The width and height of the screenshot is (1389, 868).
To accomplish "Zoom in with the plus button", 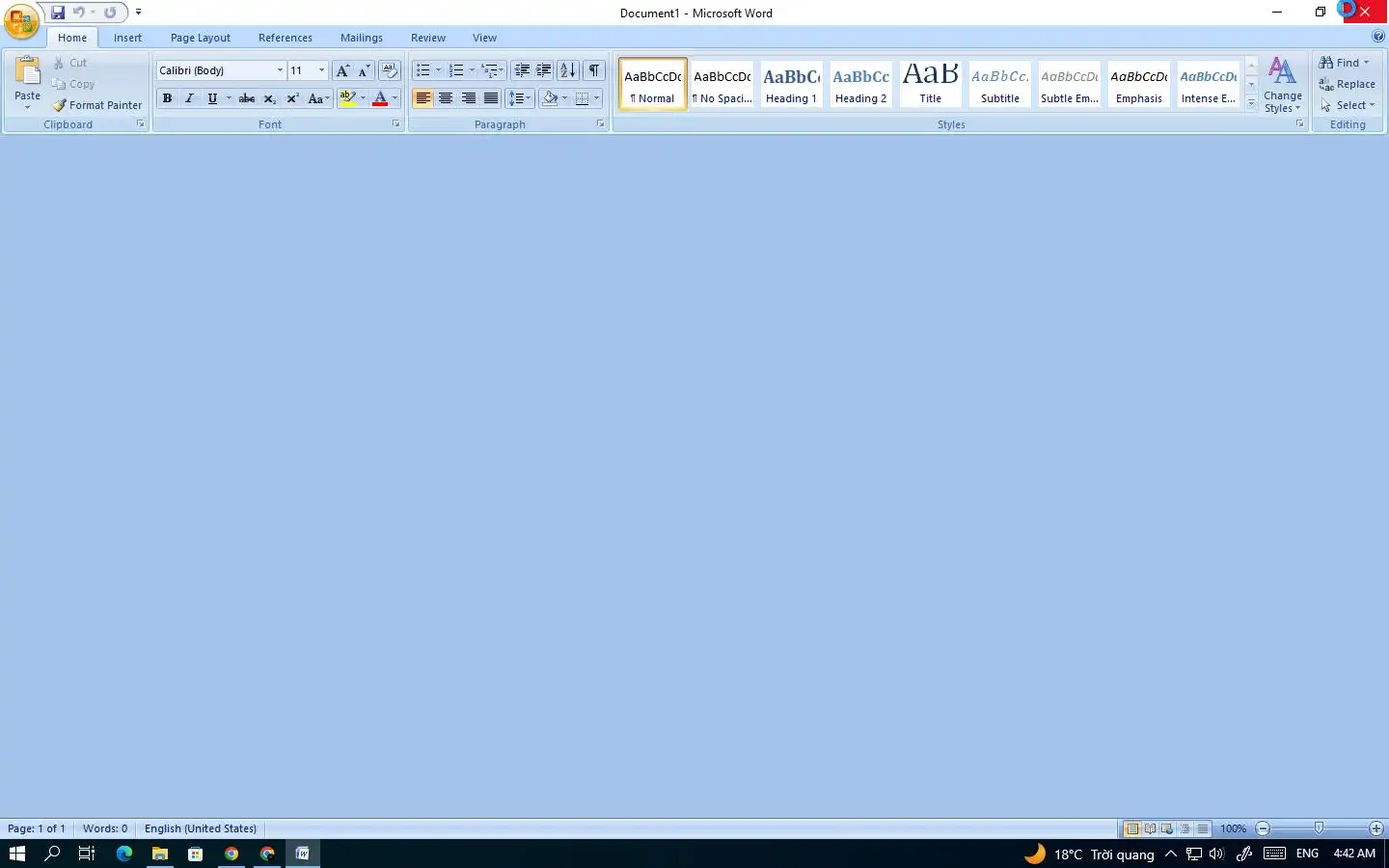I will [x=1376, y=828].
